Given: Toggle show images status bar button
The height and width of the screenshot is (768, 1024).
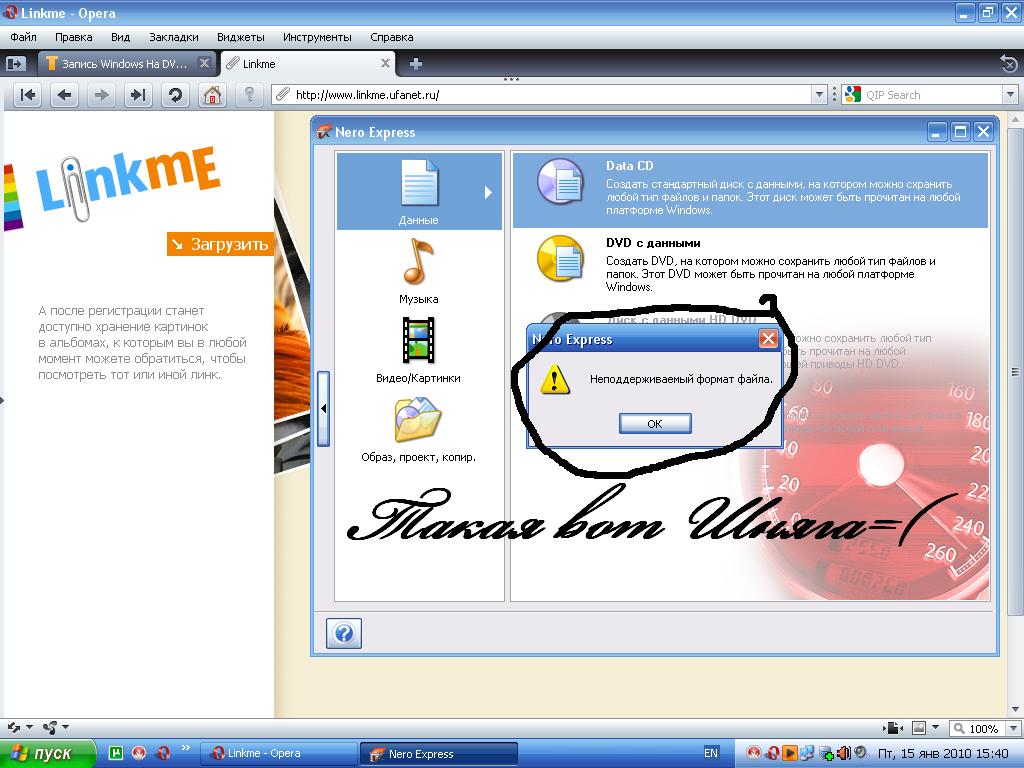Looking at the screenshot, I should (919, 728).
